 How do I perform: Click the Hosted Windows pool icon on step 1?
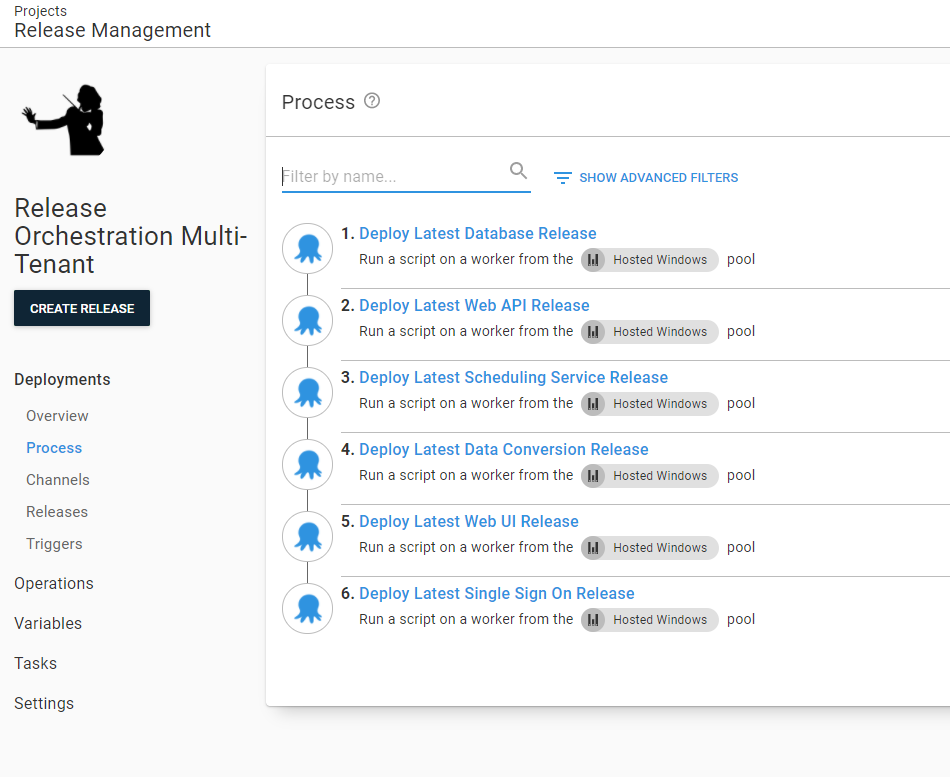[594, 259]
